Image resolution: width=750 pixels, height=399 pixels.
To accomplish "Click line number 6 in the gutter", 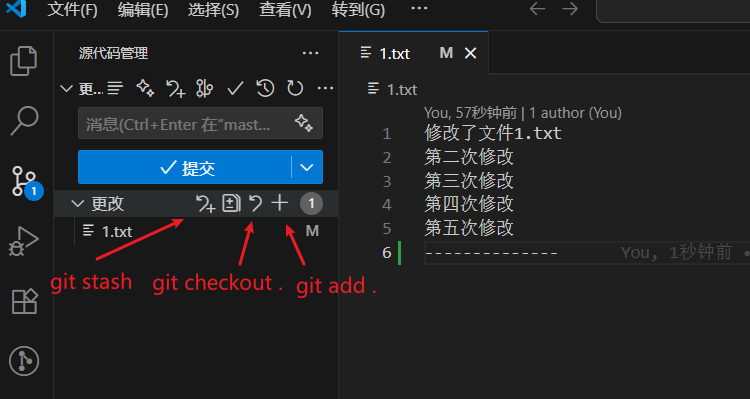I will point(387,253).
